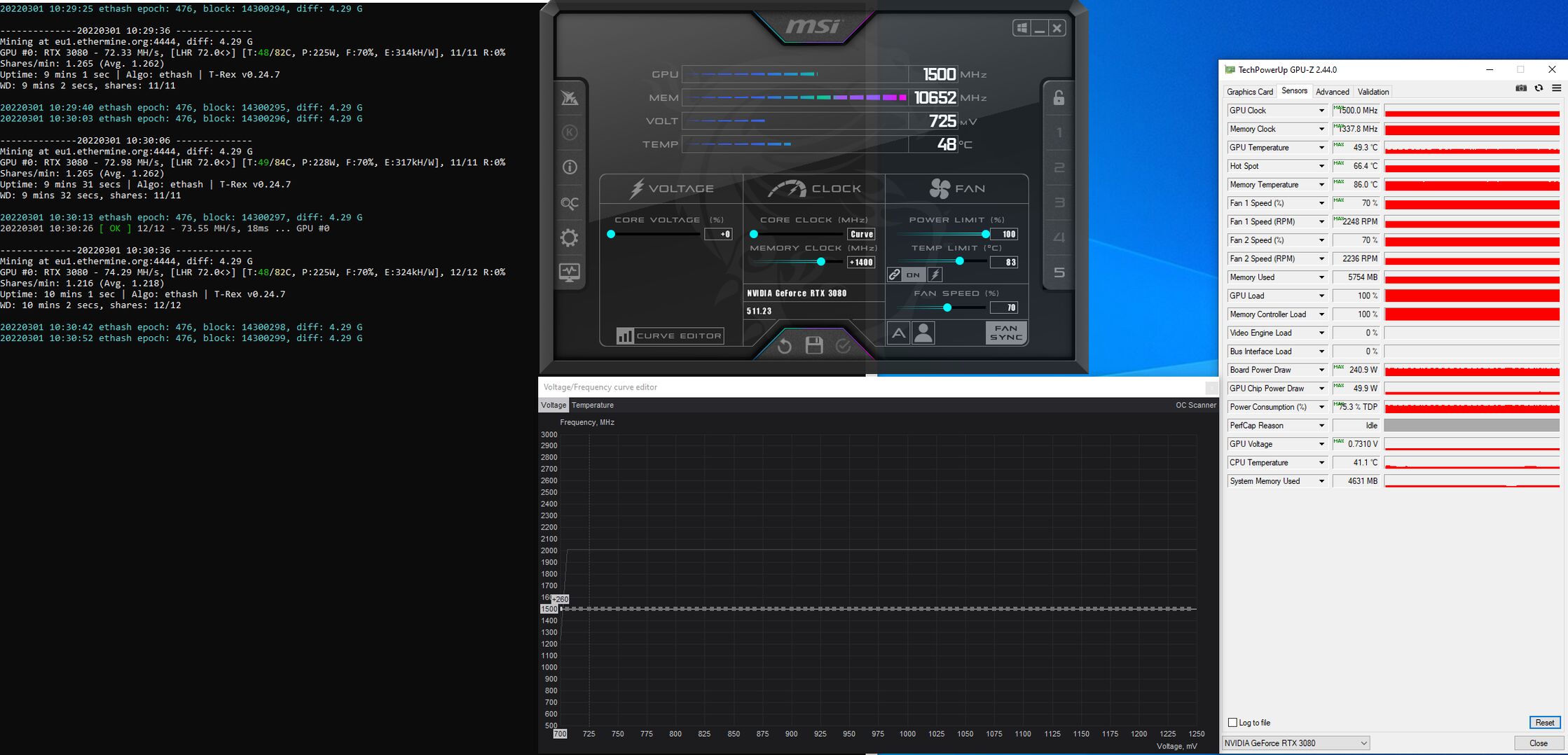
Task: Select Afterburner profile slot 3
Action: (x=1059, y=202)
